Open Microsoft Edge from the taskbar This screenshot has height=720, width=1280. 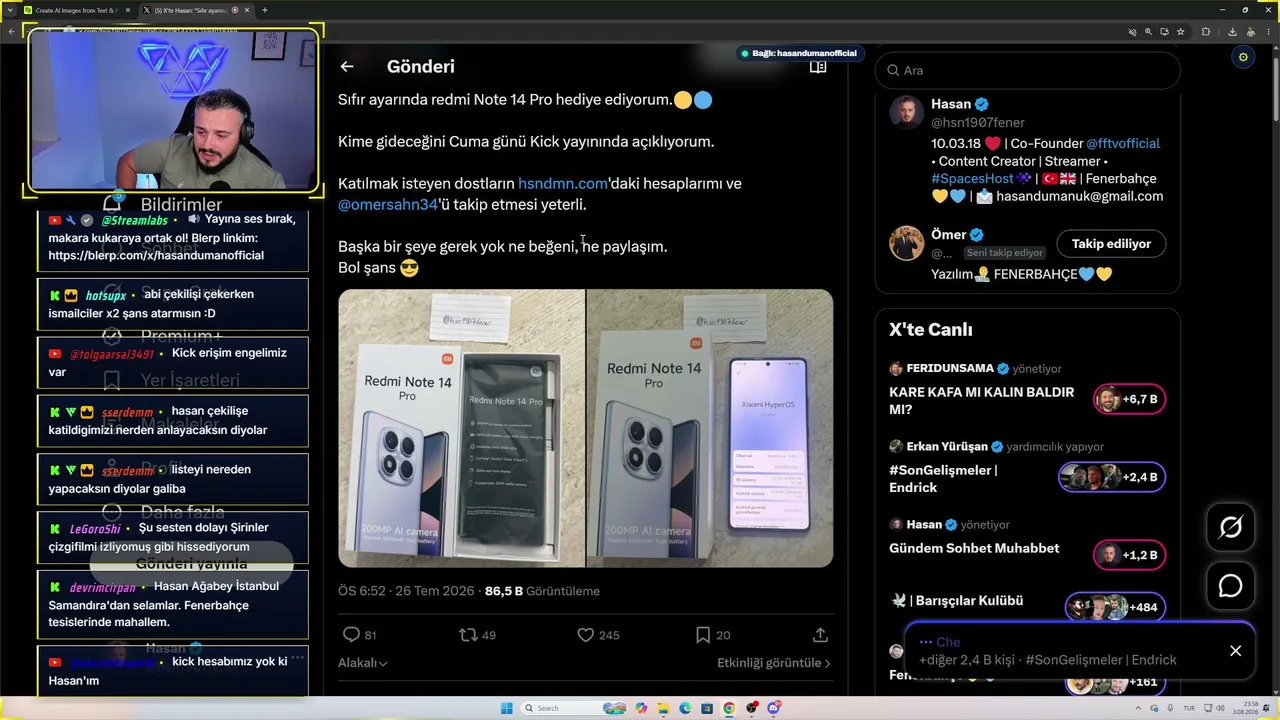tap(685, 708)
